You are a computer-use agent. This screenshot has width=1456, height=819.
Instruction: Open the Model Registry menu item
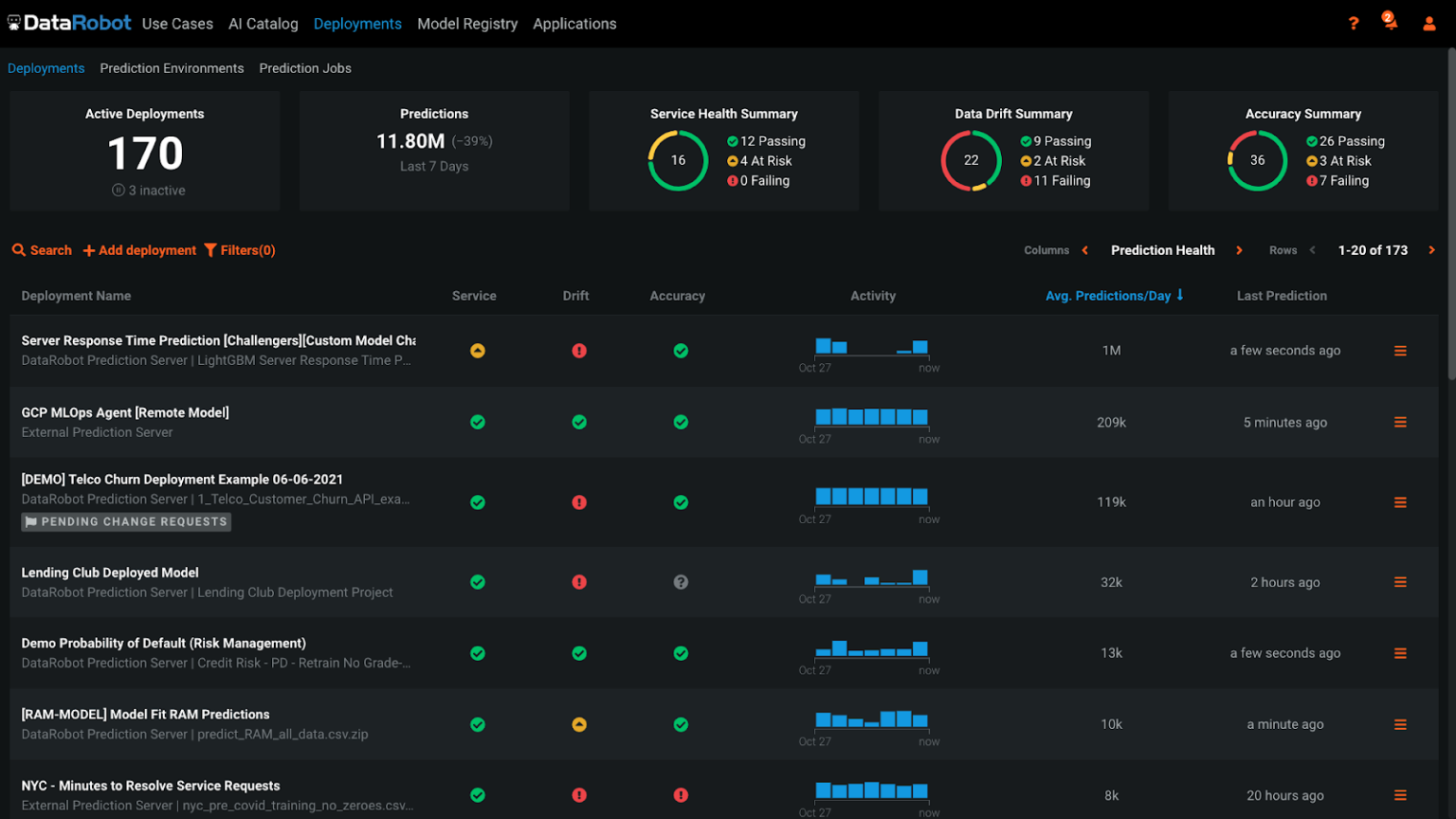pyautogui.click(x=467, y=24)
